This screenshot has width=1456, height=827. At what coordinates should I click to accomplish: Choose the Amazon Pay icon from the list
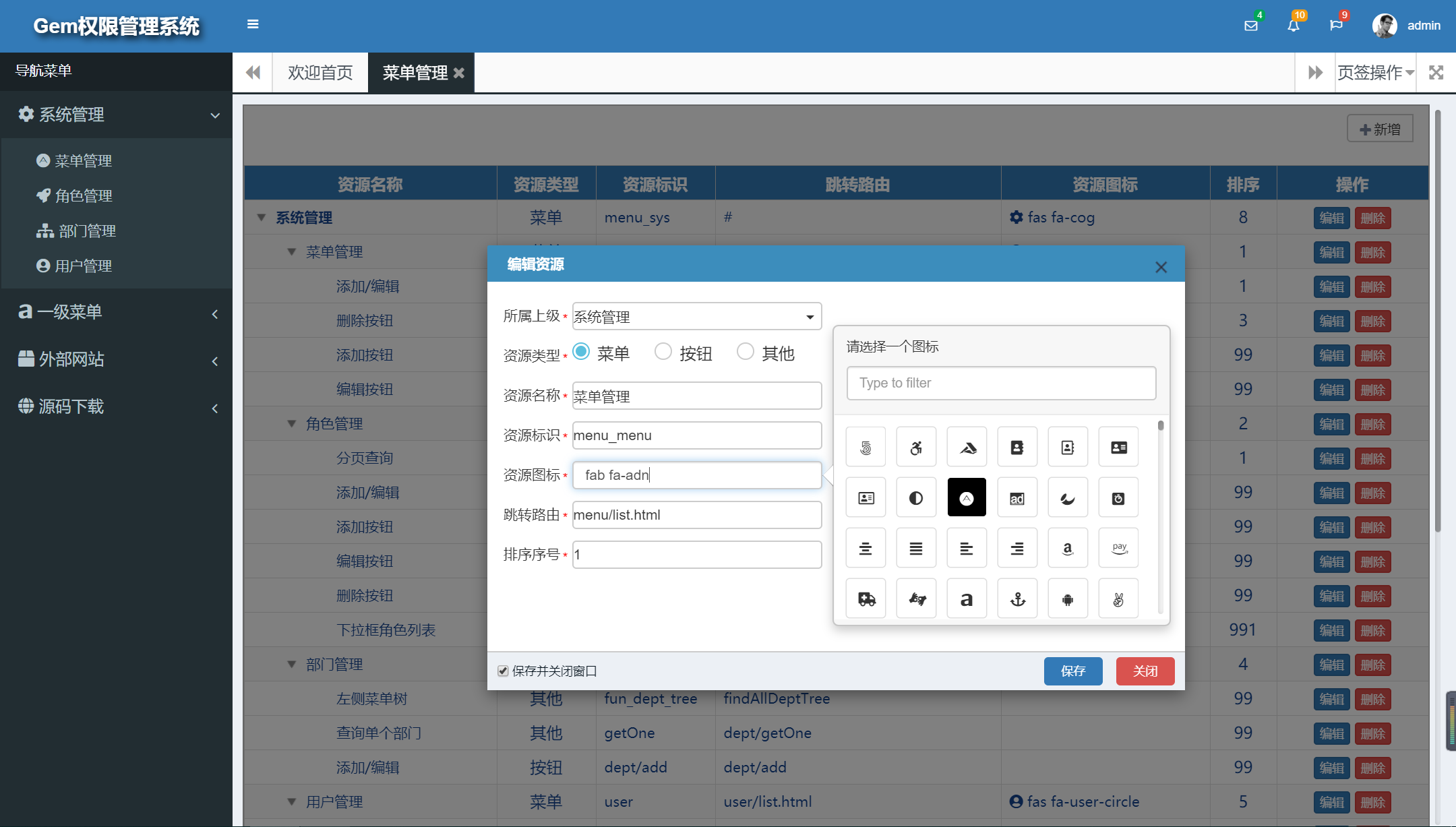tap(1118, 547)
